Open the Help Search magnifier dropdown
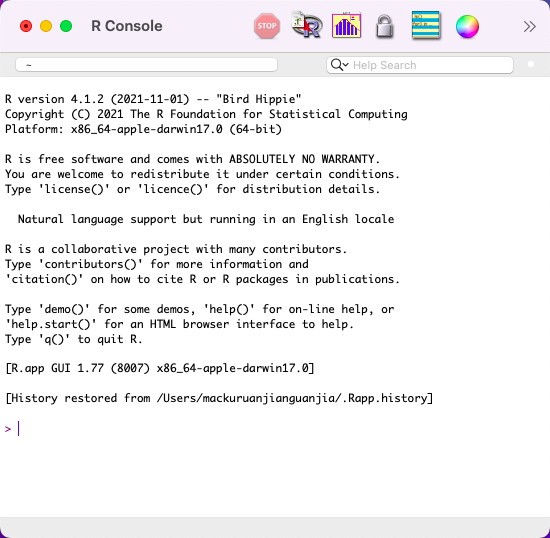Image resolution: width=550 pixels, height=538 pixels. click(x=339, y=65)
